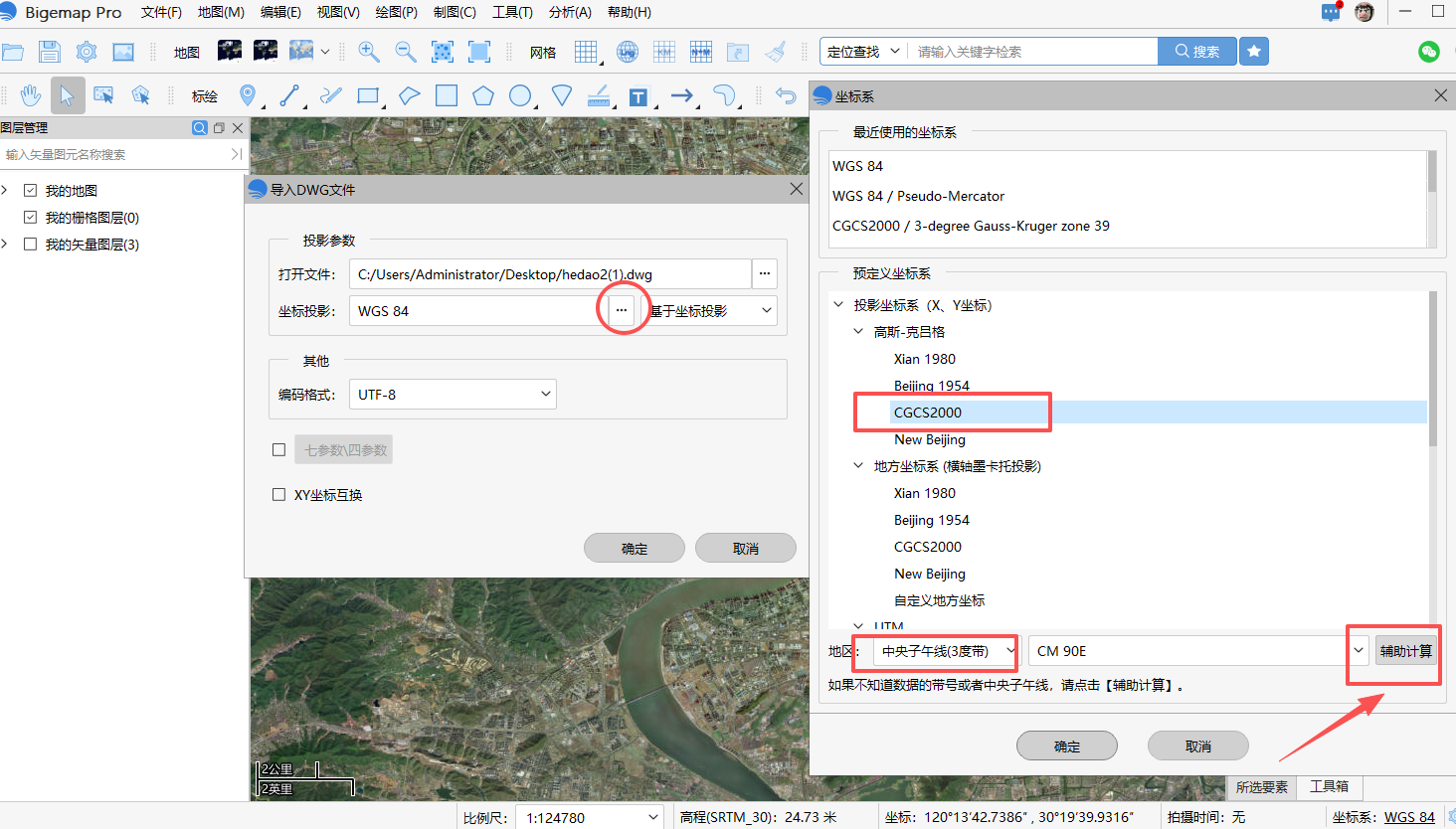Screen dimensions: 1456x829
Task: Click the save floppy-disk icon
Action: 50,52
